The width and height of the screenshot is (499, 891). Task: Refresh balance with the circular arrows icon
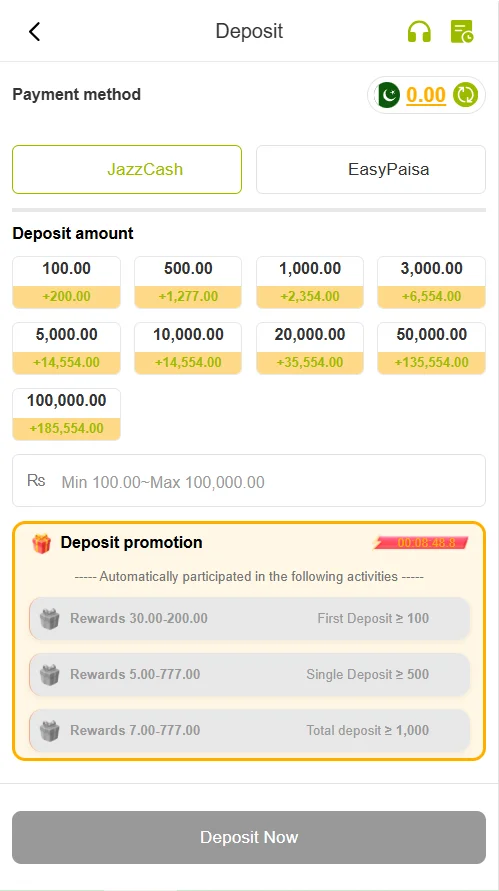(465, 95)
